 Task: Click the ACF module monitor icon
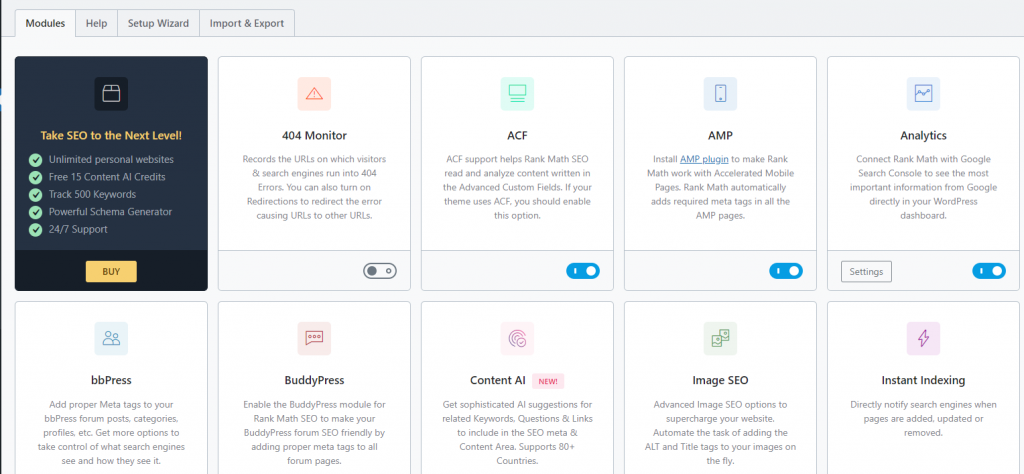tap(517, 94)
